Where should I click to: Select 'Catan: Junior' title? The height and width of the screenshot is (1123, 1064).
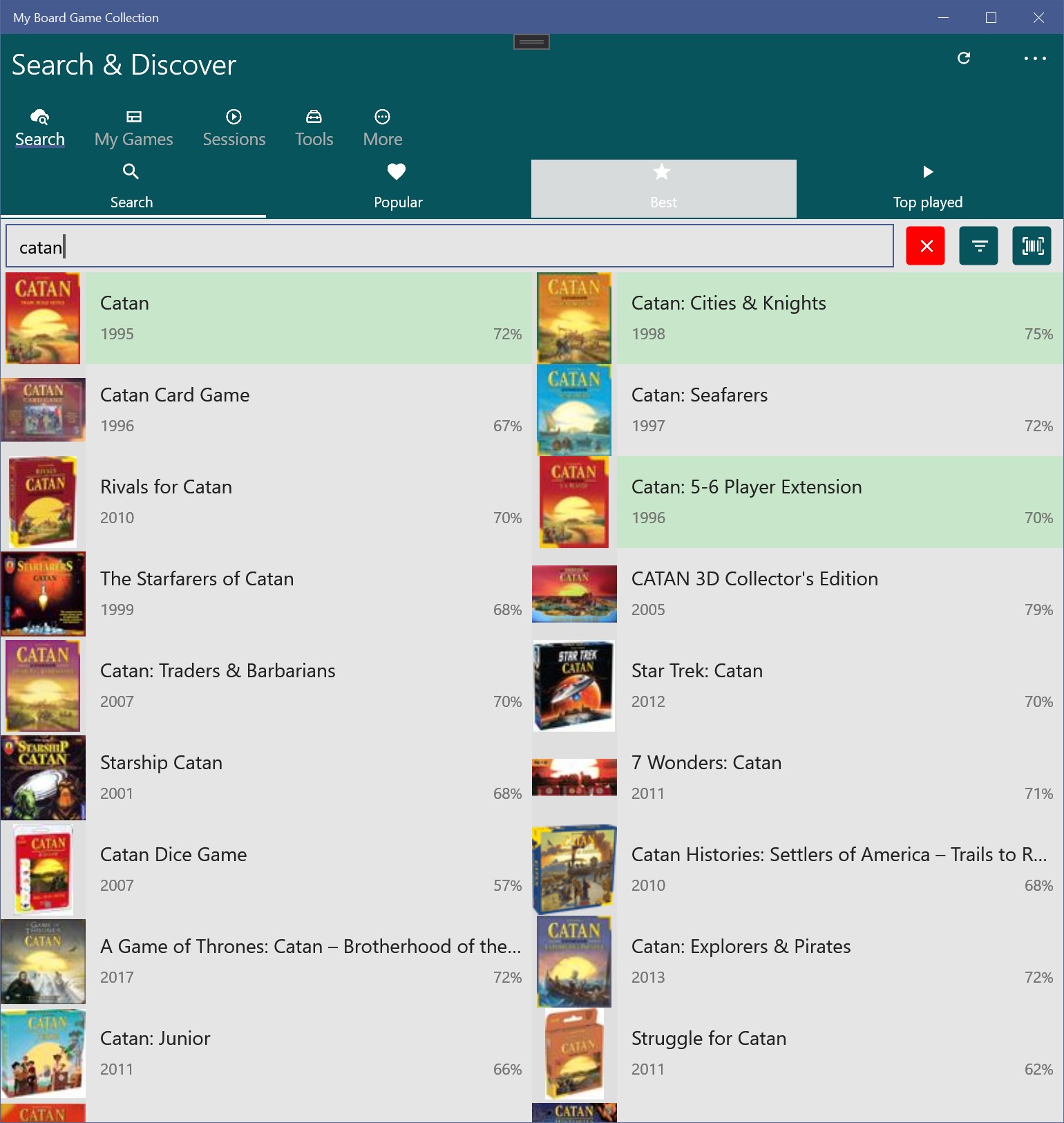point(155,1039)
